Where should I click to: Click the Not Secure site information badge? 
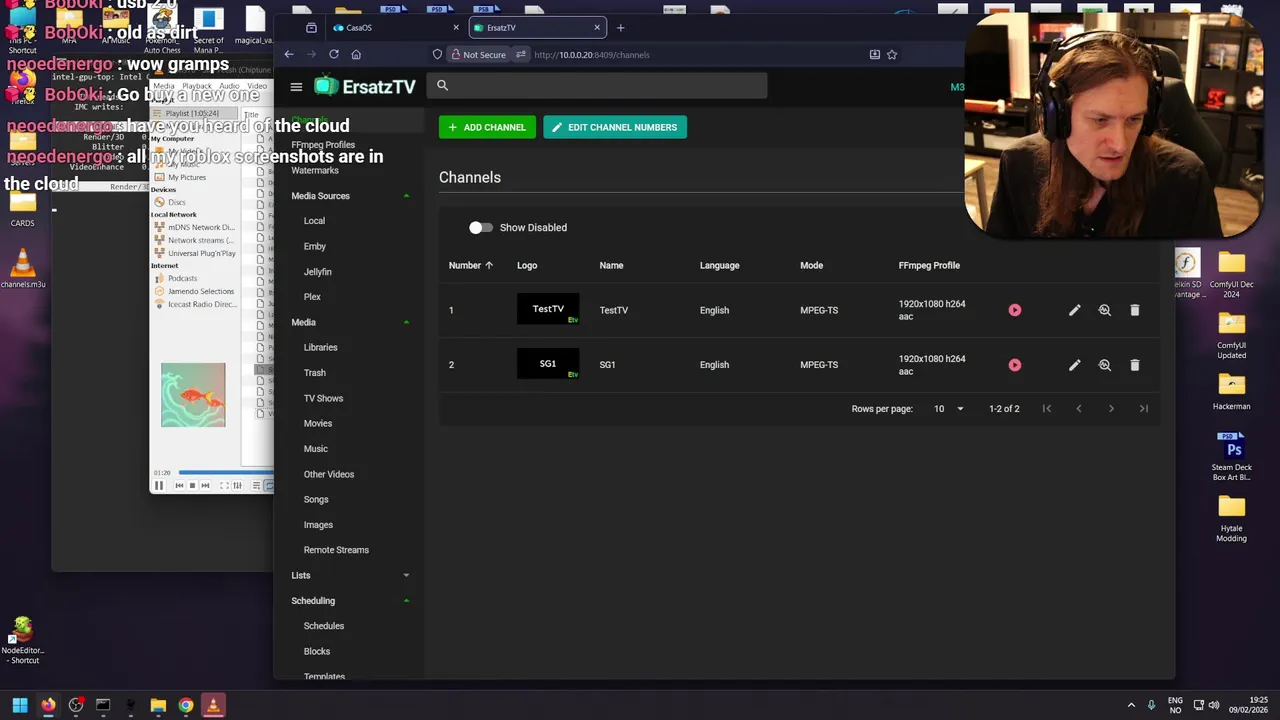478,55
